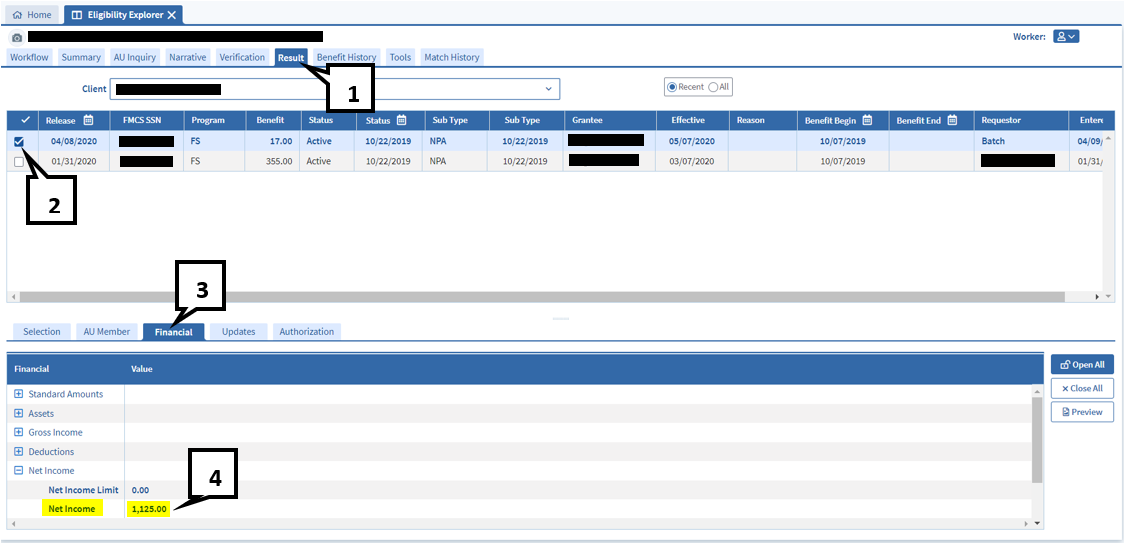
Task: Select the Recent radio button
Action: point(672,87)
